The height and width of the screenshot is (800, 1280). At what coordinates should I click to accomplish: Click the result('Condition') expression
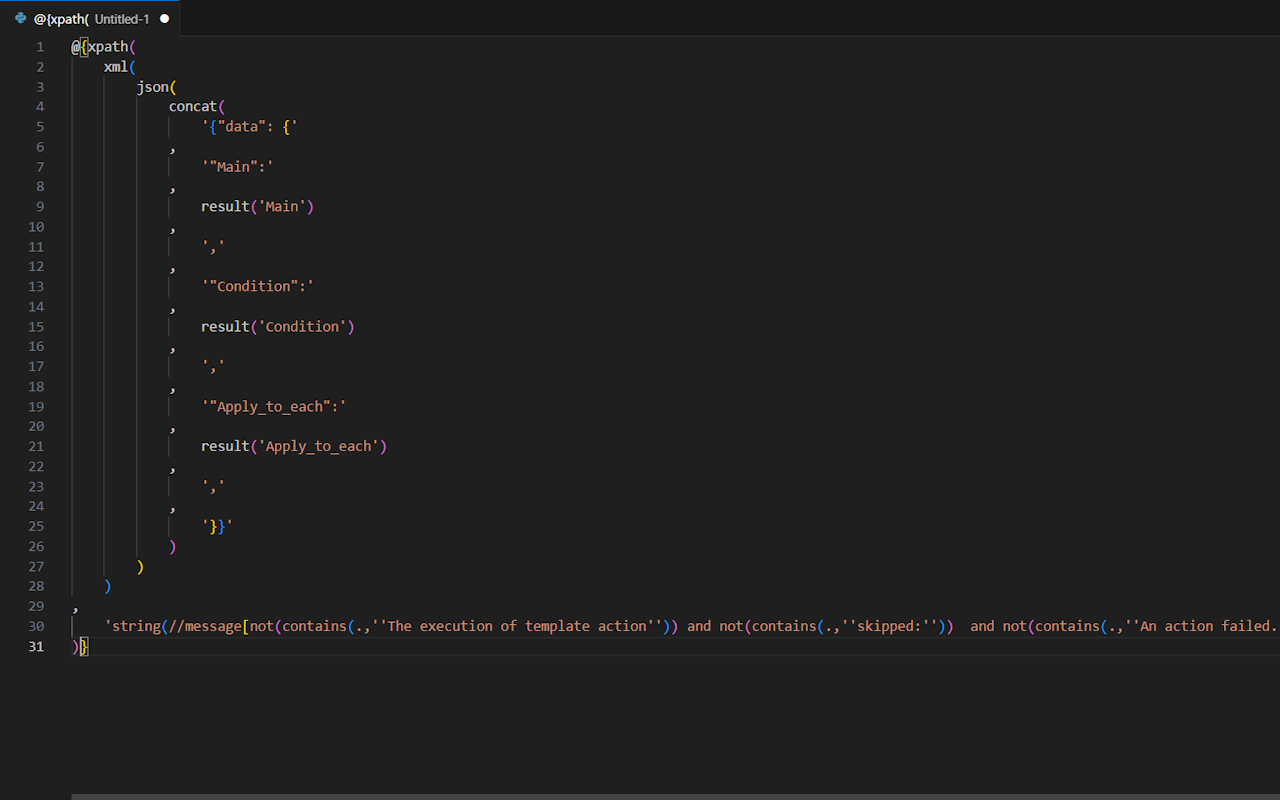pyautogui.click(x=277, y=327)
